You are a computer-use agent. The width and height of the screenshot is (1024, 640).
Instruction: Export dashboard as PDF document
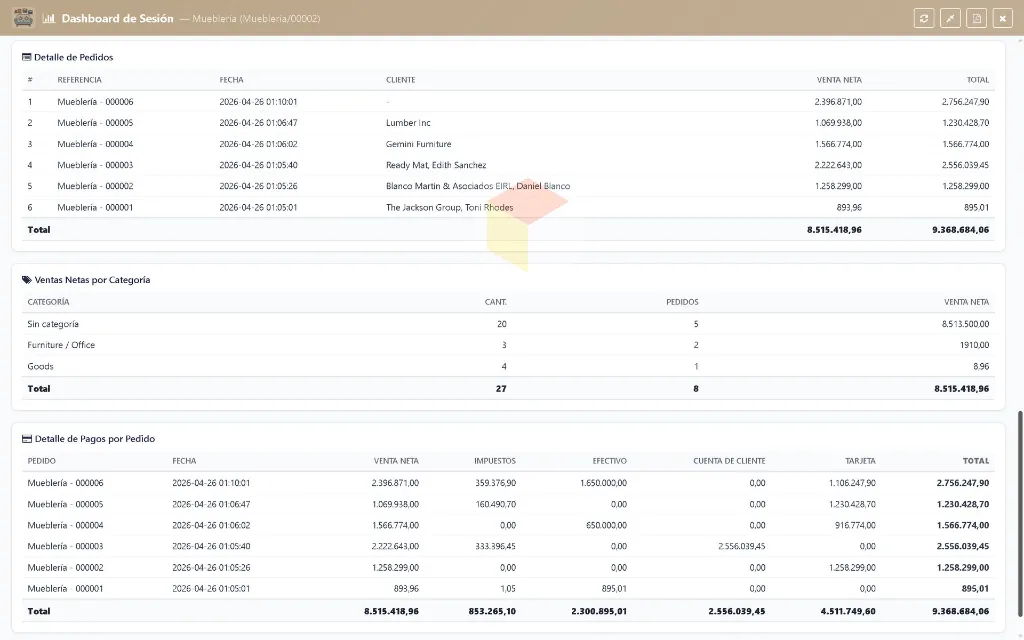976,18
